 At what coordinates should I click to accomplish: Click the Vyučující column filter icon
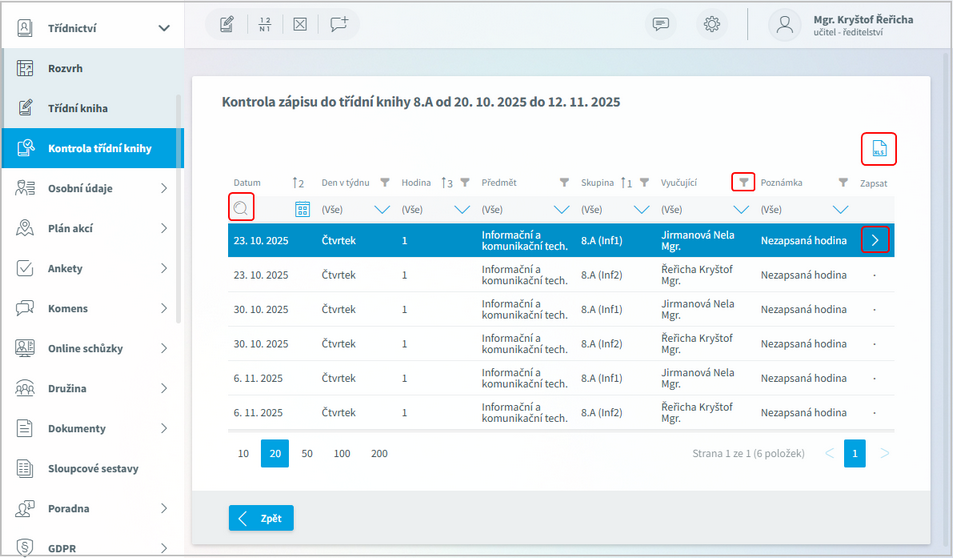(x=743, y=183)
